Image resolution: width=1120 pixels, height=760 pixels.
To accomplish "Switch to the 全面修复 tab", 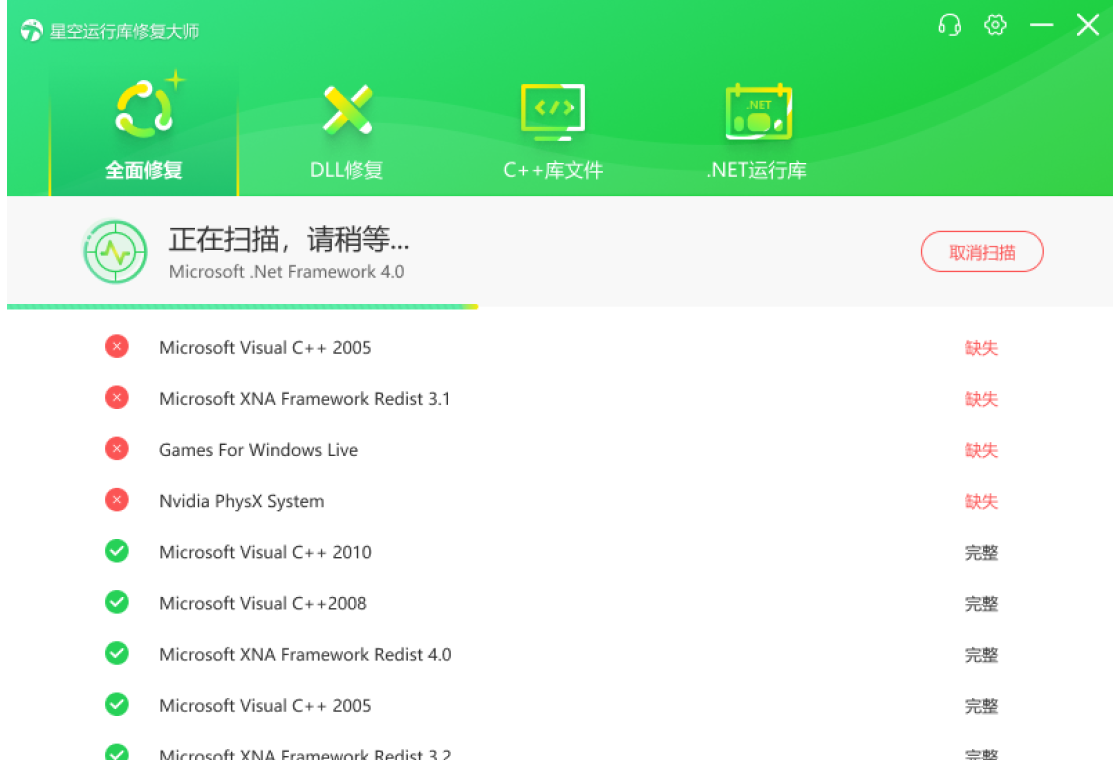I will [144, 132].
